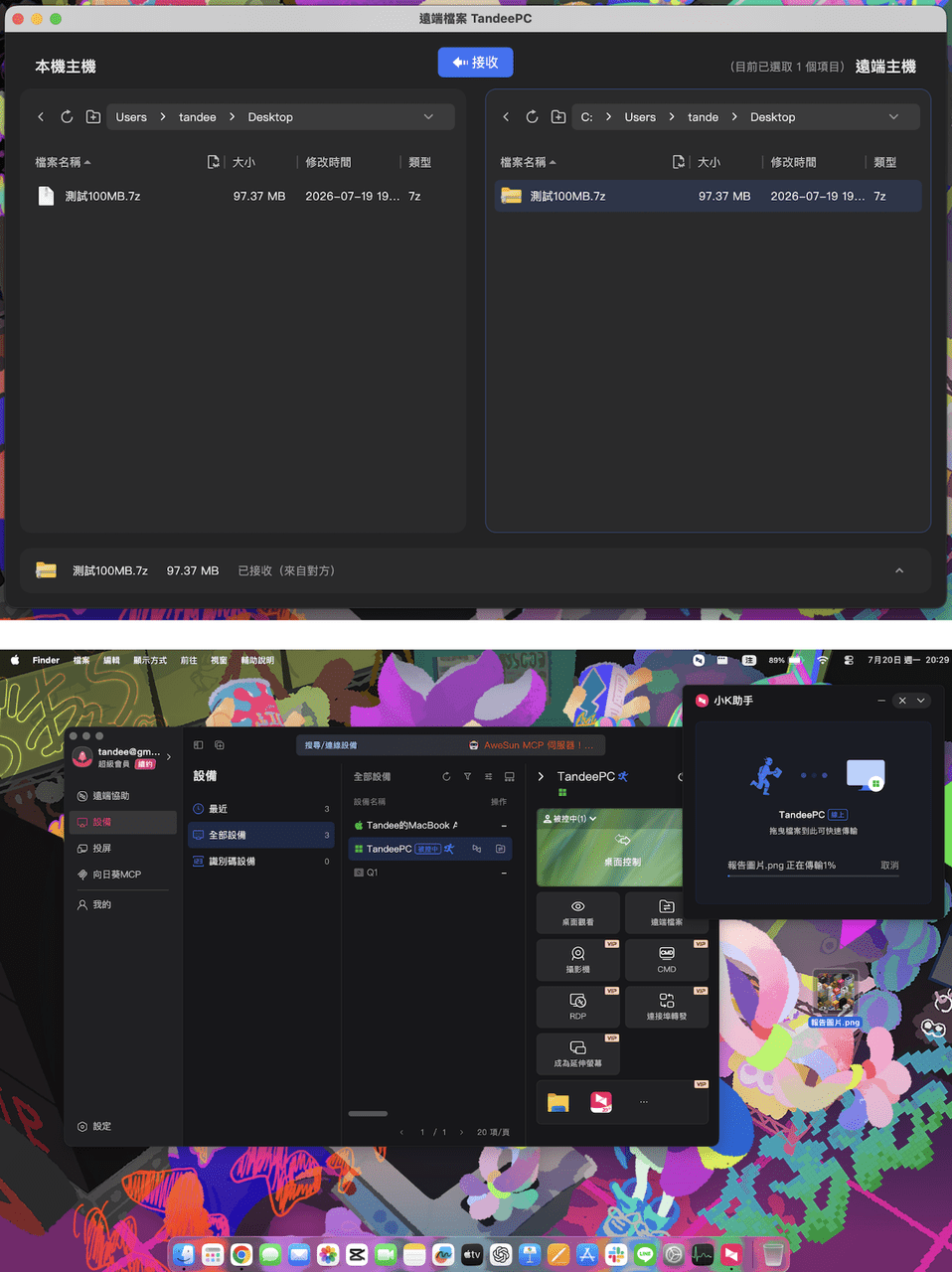Start 桌面控制 for TandeePC

pyautogui.click(x=622, y=852)
